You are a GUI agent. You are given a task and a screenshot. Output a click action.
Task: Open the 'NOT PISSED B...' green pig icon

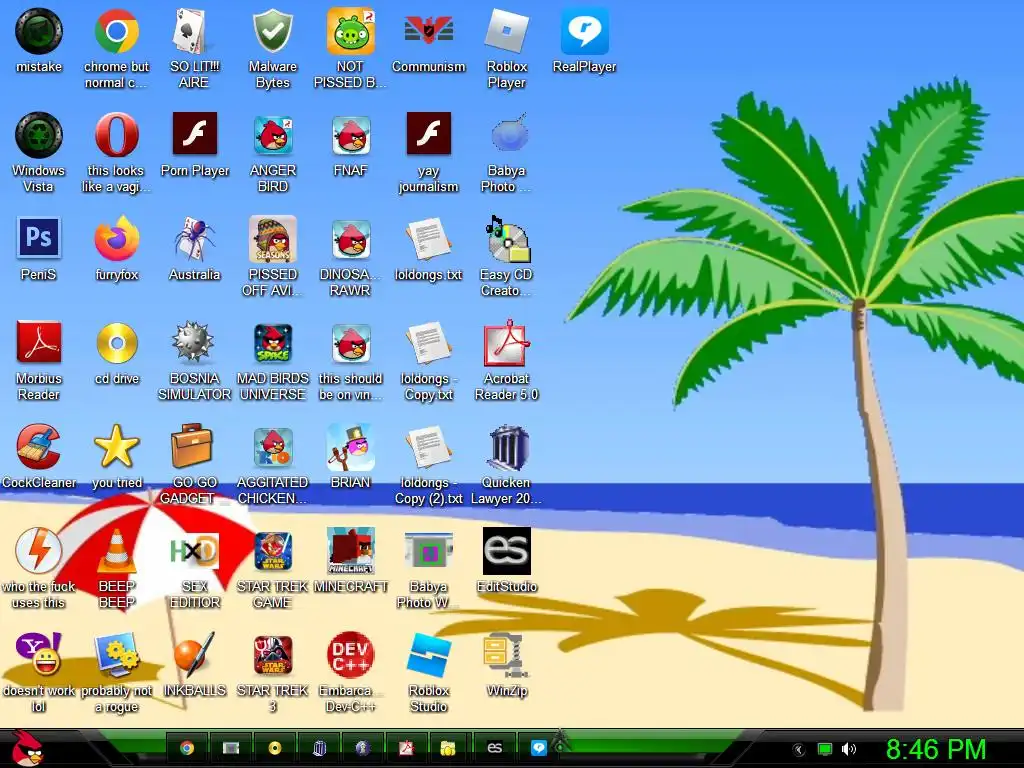351,31
